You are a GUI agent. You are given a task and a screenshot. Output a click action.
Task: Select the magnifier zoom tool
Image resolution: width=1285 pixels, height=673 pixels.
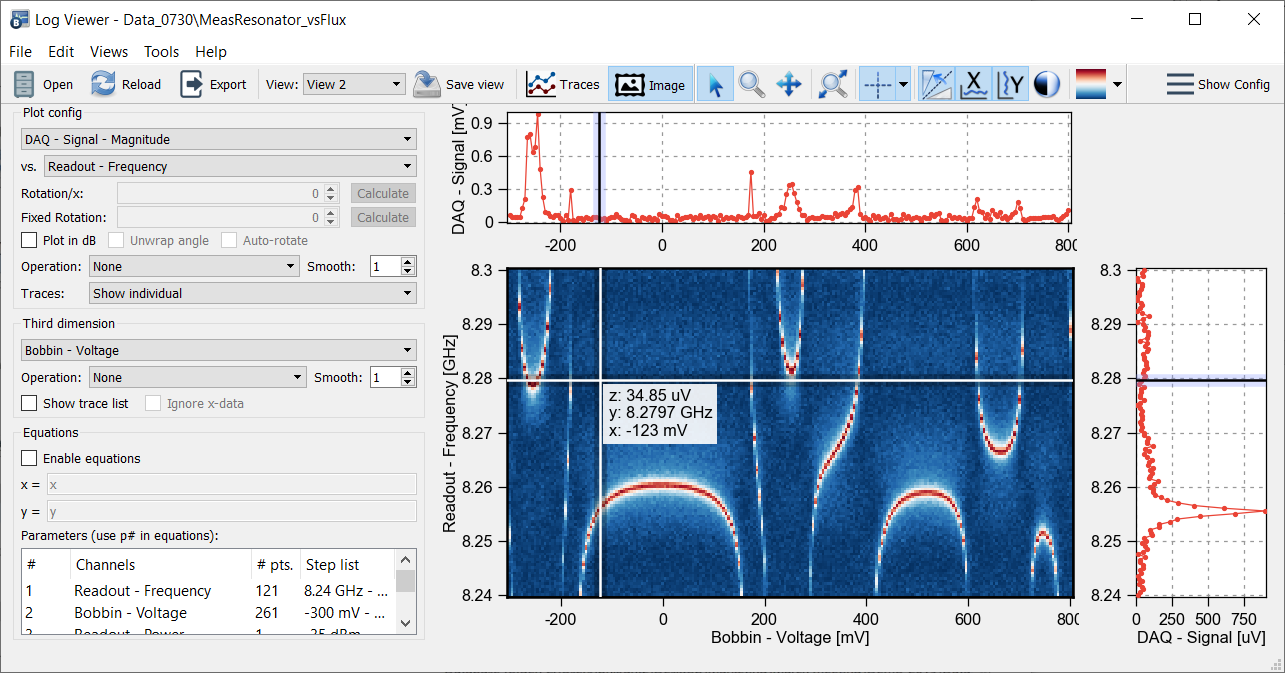coord(751,84)
